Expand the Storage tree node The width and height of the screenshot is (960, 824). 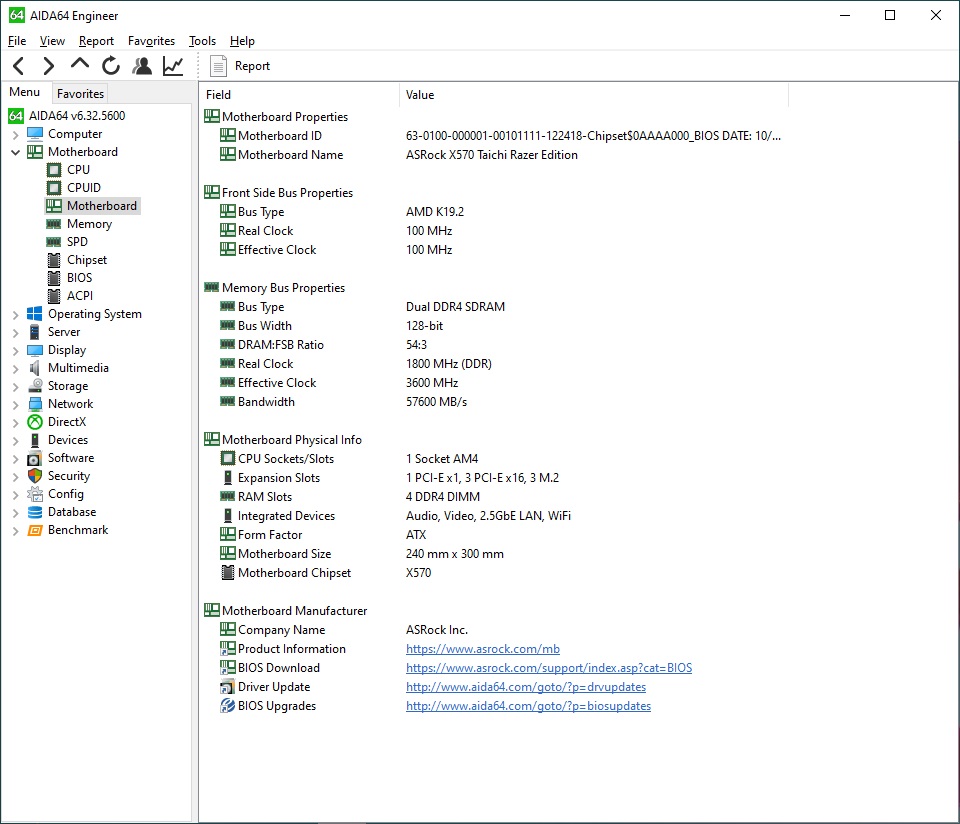click(15, 387)
